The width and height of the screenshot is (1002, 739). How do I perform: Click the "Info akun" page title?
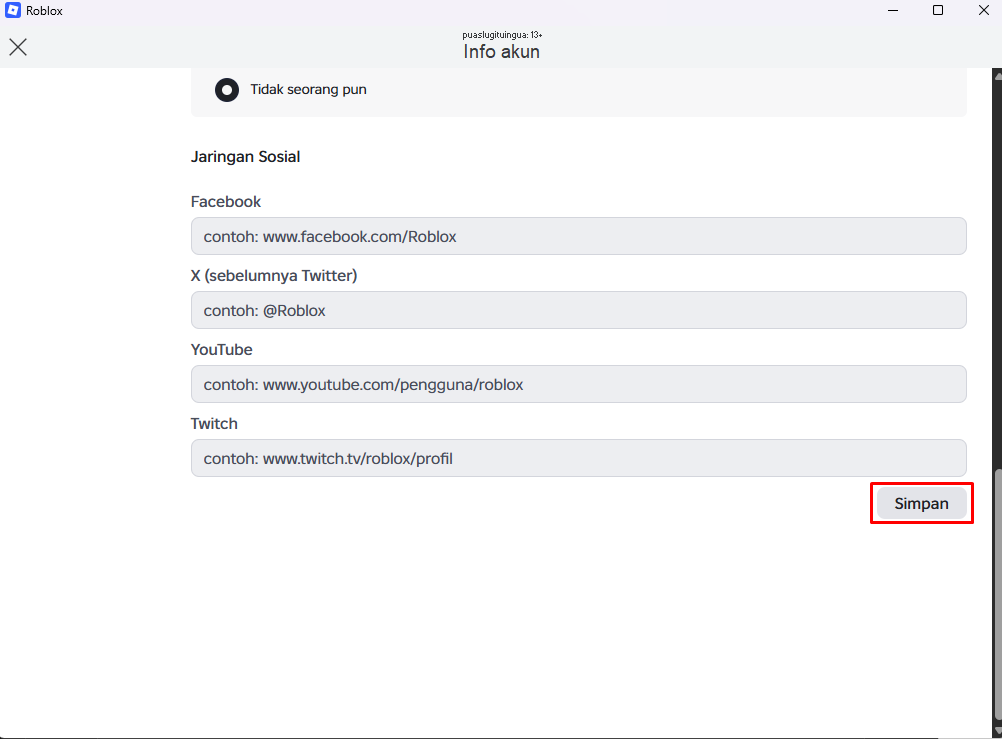tap(502, 52)
